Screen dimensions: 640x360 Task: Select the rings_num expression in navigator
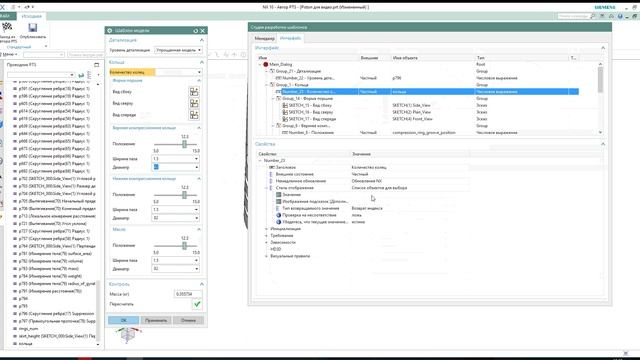tap(29, 329)
